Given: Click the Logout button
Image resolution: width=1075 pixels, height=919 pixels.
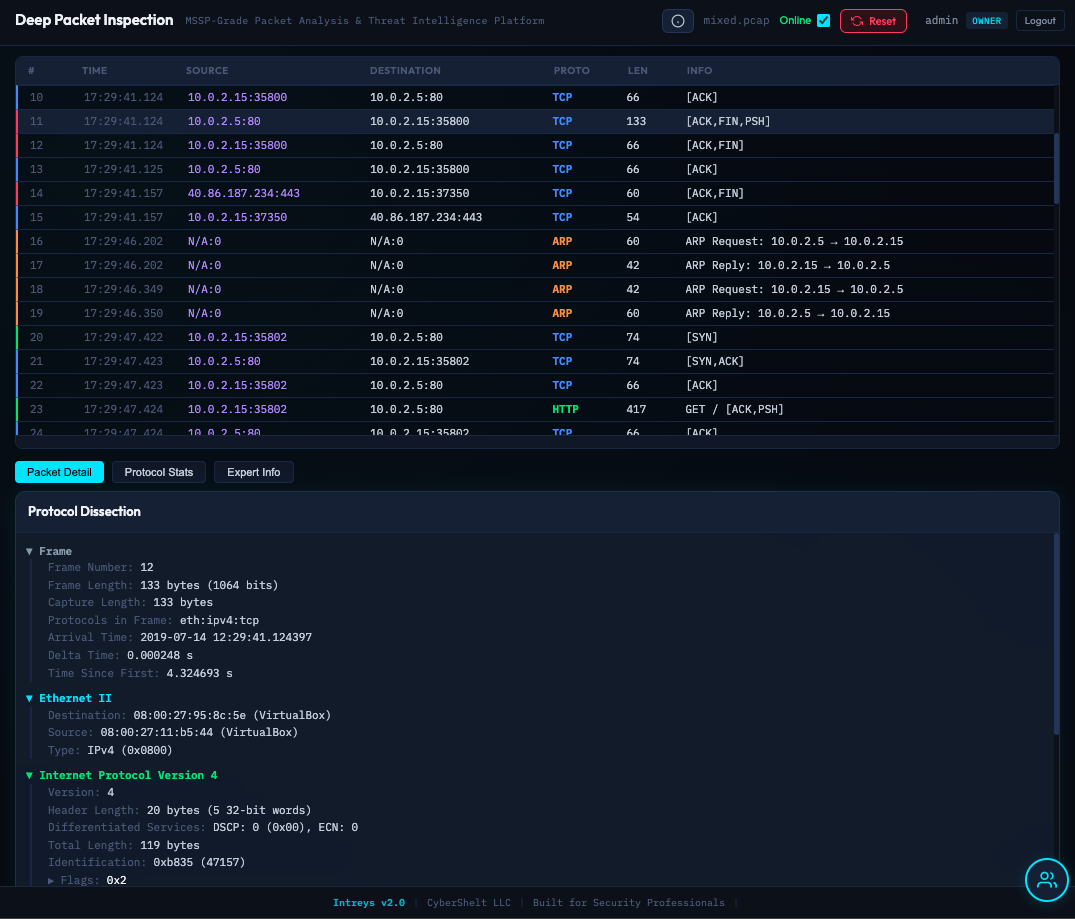Looking at the screenshot, I should pos(1040,20).
